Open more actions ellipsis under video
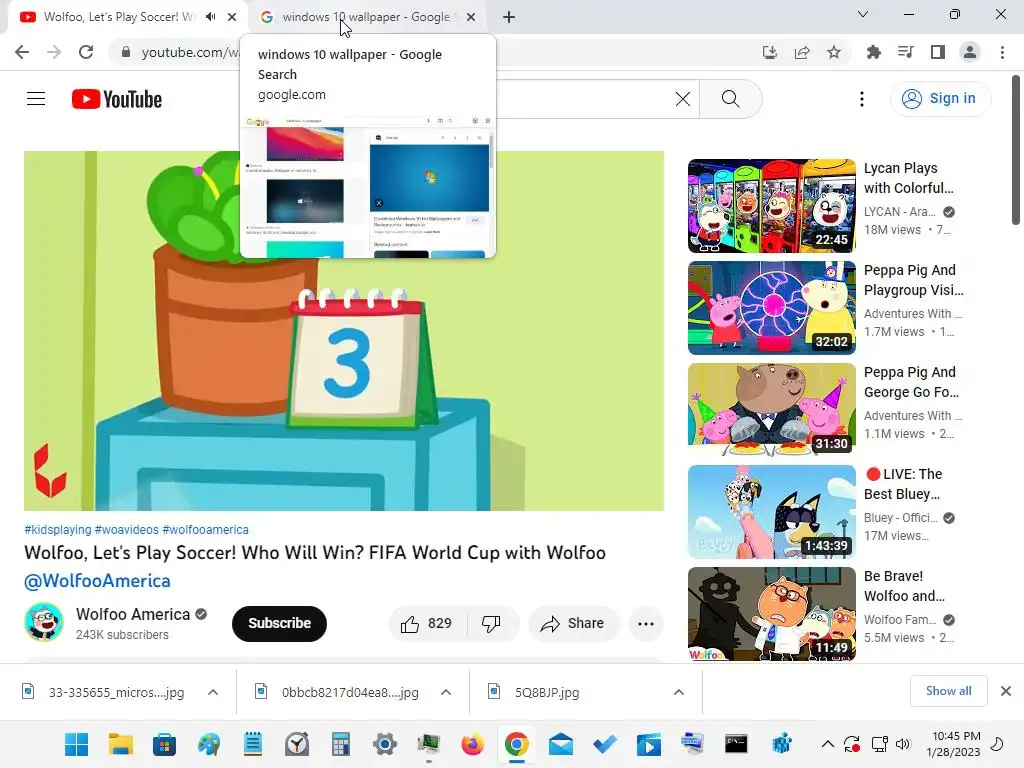The height and width of the screenshot is (768, 1024). point(645,624)
